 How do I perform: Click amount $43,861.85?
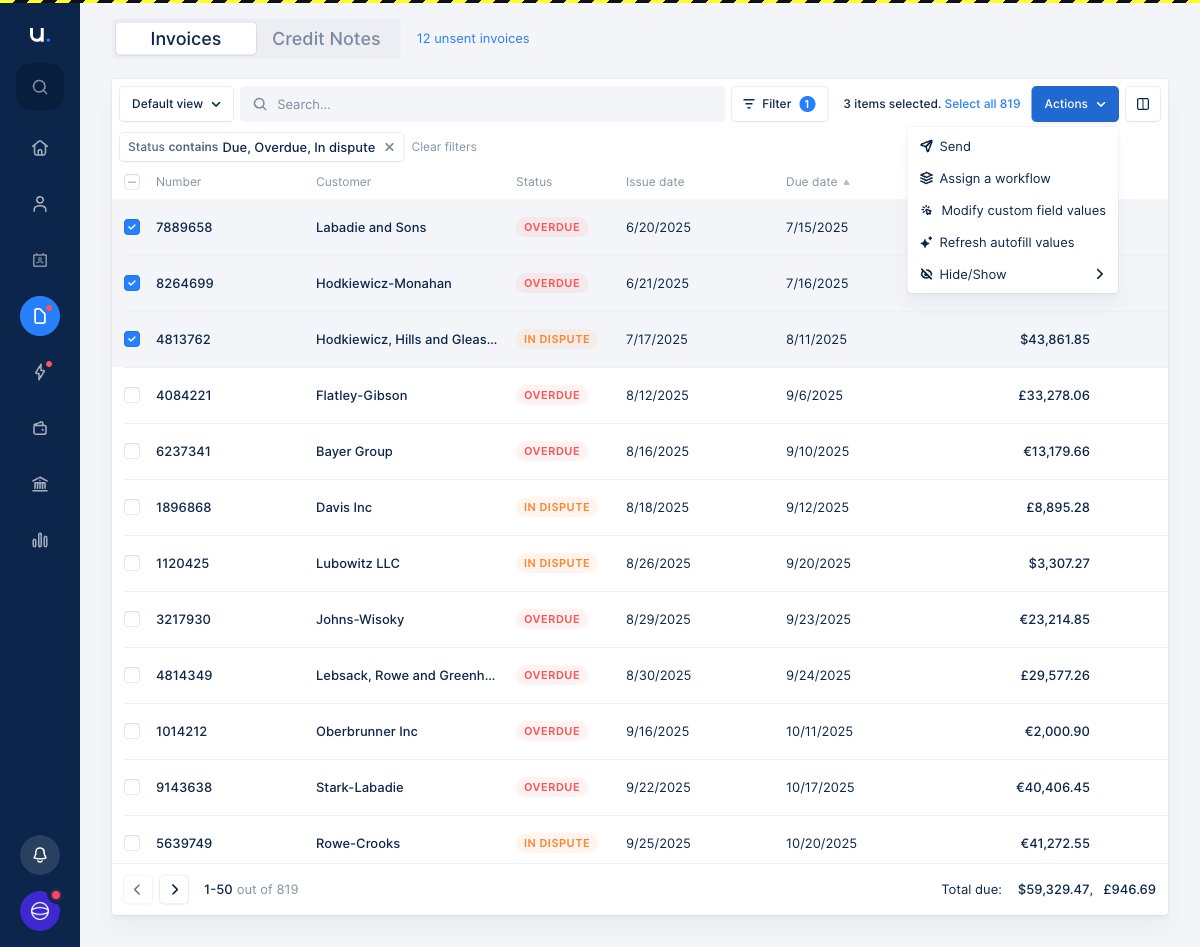[x=1055, y=339]
